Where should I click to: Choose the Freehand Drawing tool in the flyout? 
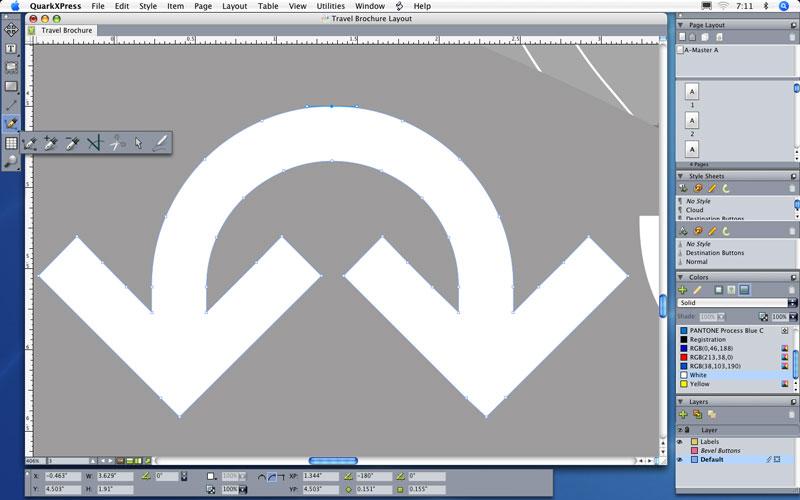tap(160, 143)
